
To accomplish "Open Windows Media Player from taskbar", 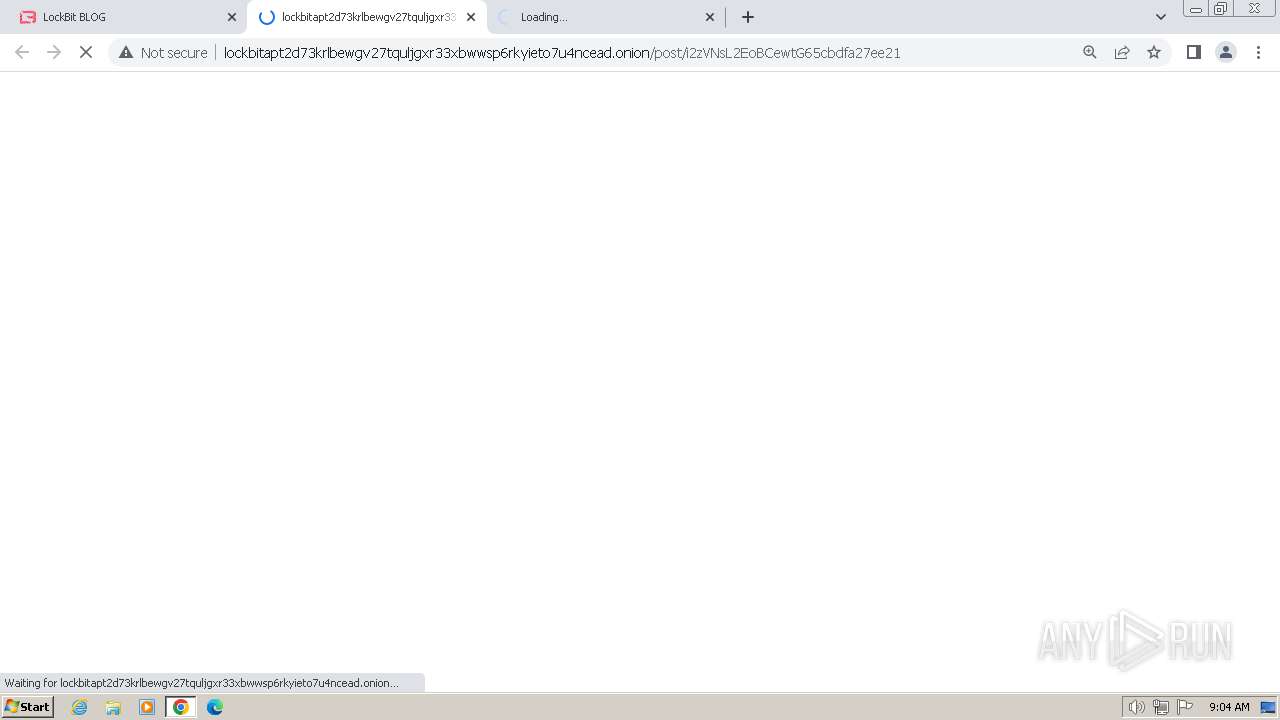I will pos(147,707).
